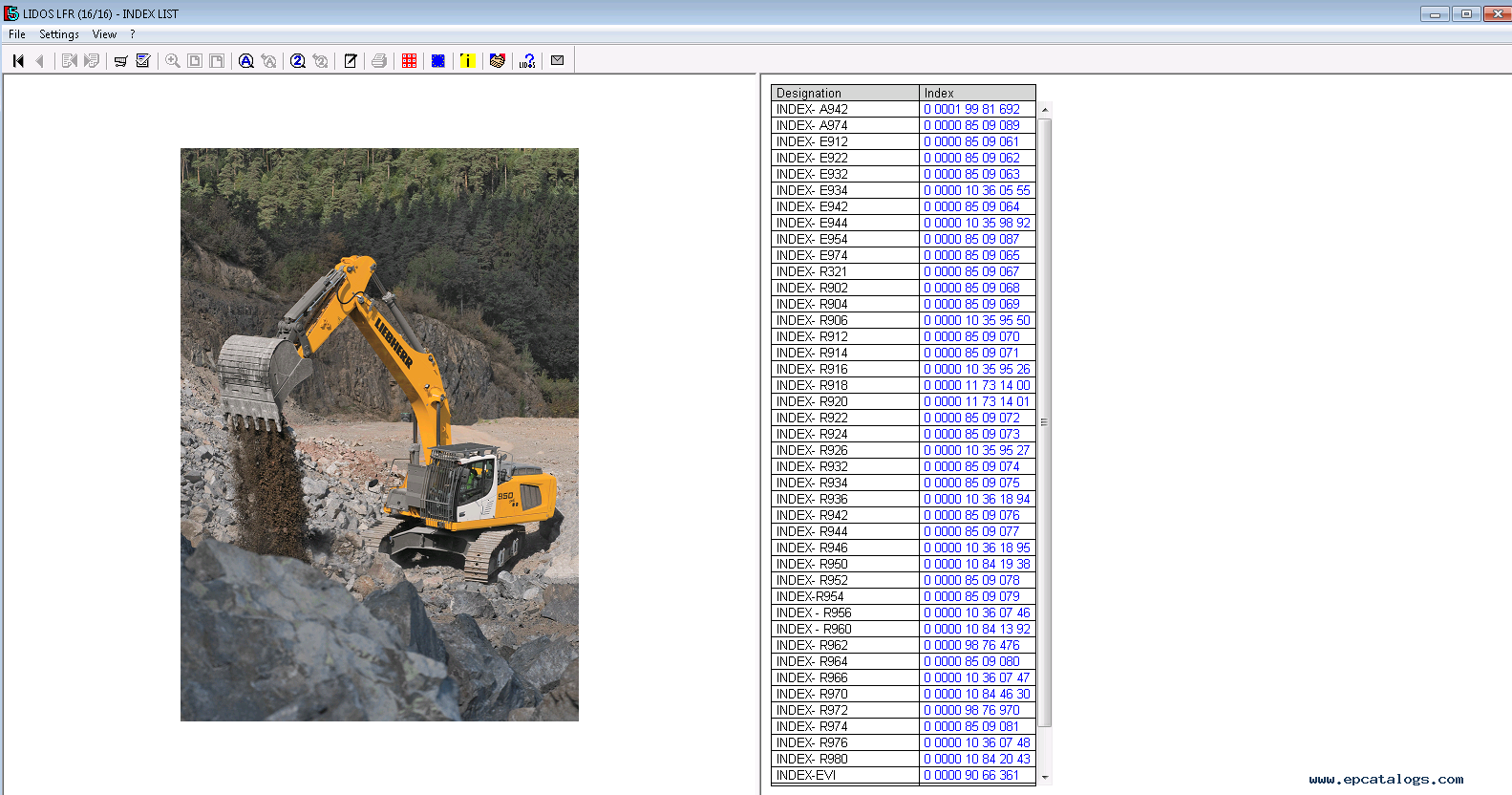Open index link 0 0000 11 73 14 00

click(x=976, y=385)
